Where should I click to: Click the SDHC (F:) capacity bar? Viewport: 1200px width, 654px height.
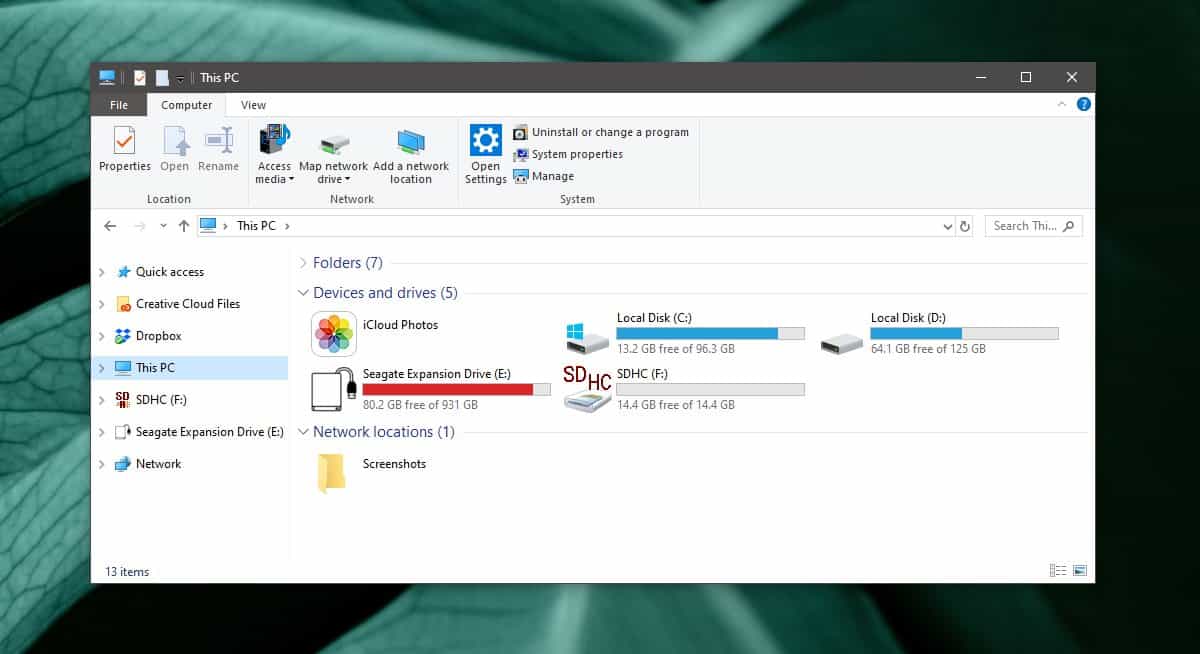711,389
